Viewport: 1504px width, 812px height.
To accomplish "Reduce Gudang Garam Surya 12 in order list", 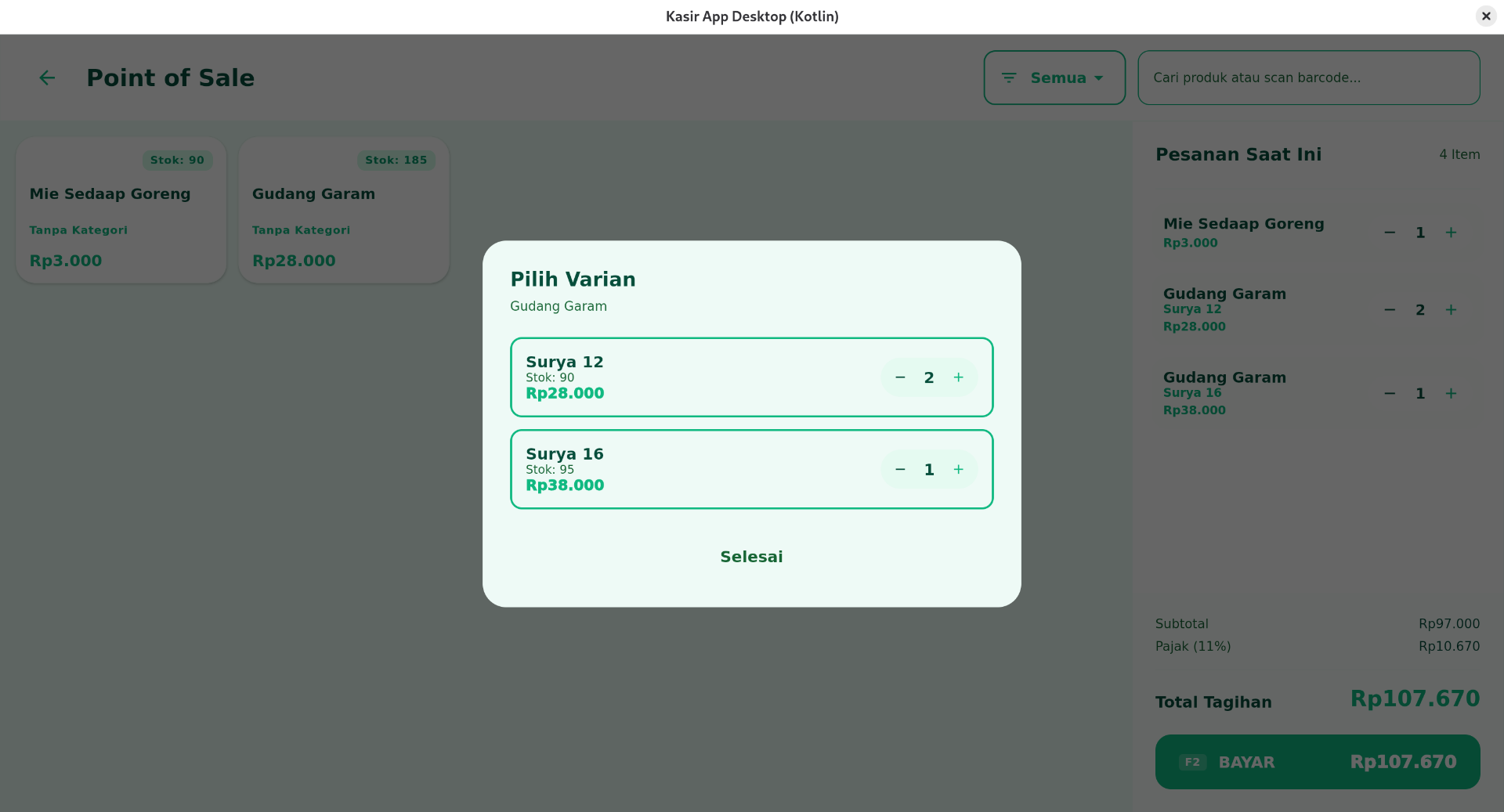I will (1390, 310).
